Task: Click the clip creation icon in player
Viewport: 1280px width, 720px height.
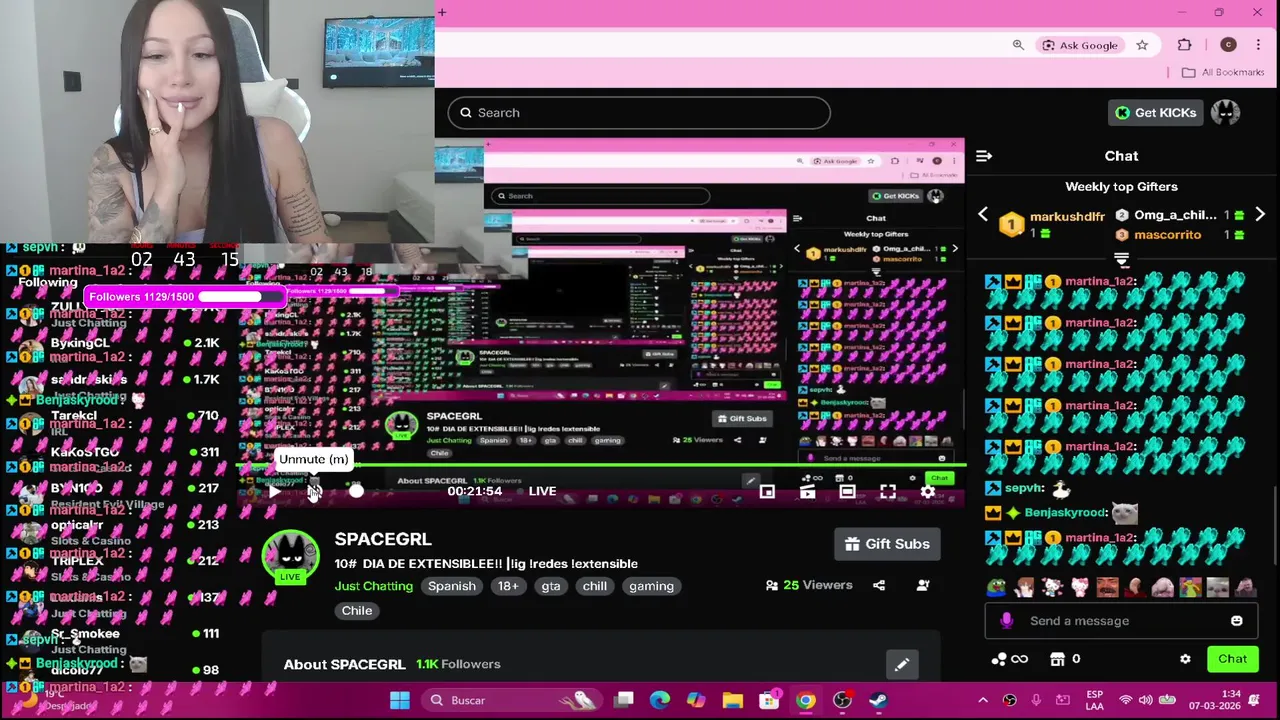Action: (807, 491)
